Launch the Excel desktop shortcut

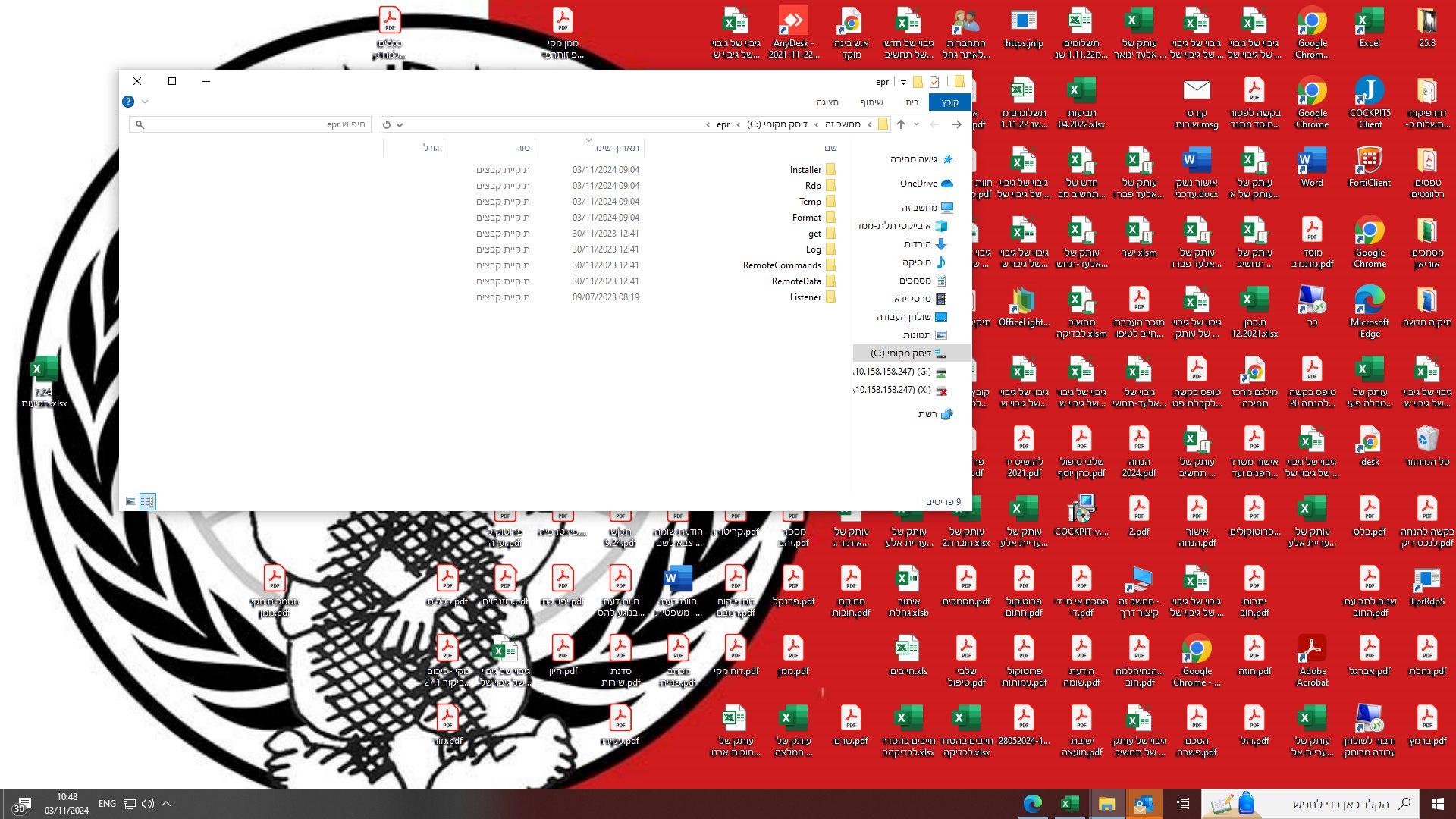coord(1370,29)
